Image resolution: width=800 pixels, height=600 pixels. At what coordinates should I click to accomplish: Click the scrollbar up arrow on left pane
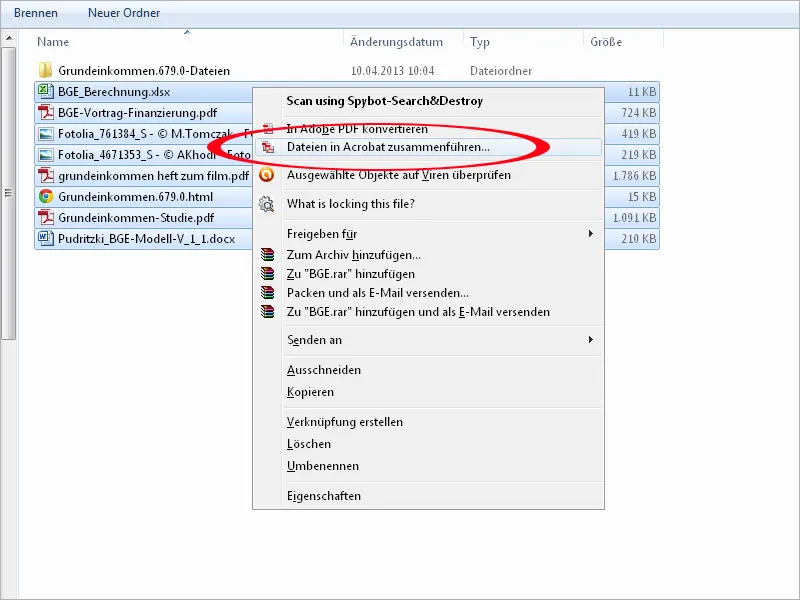[x=9, y=38]
